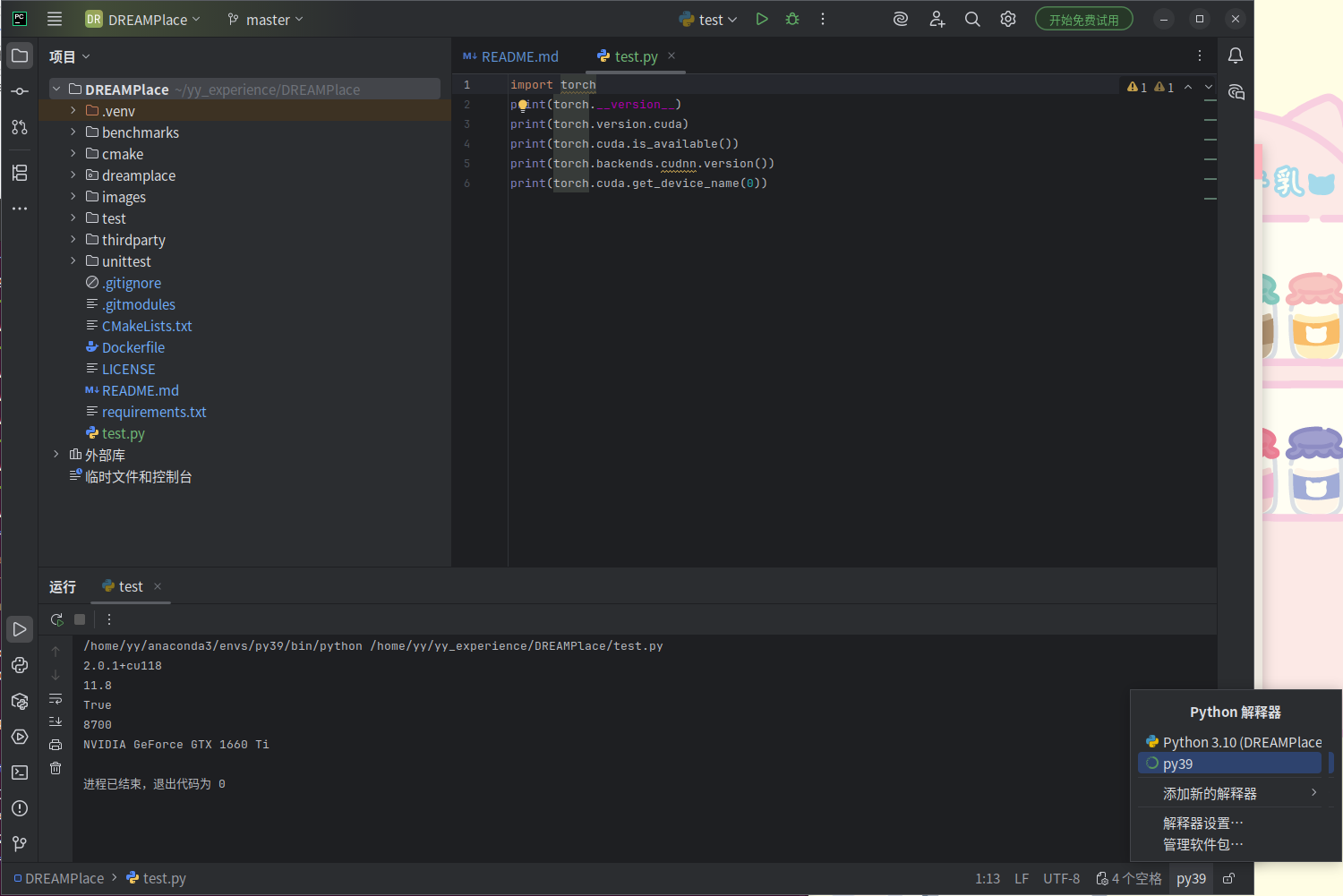Show more tool windows ellipsis
The width and height of the screenshot is (1343, 896).
tap(20, 209)
